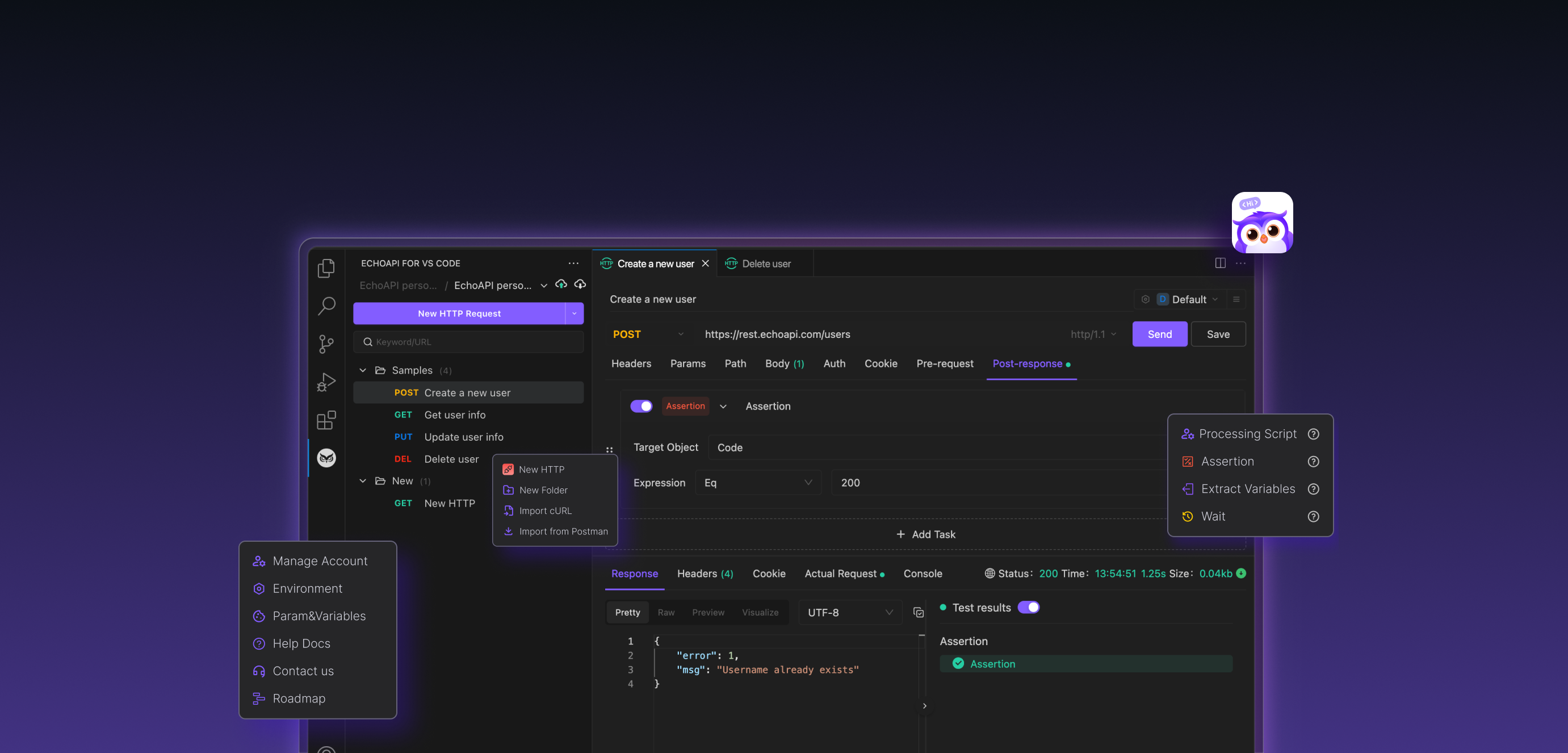Image resolution: width=1568 pixels, height=753 pixels.
Task: Open the Run and Debug icon
Action: pyautogui.click(x=326, y=382)
